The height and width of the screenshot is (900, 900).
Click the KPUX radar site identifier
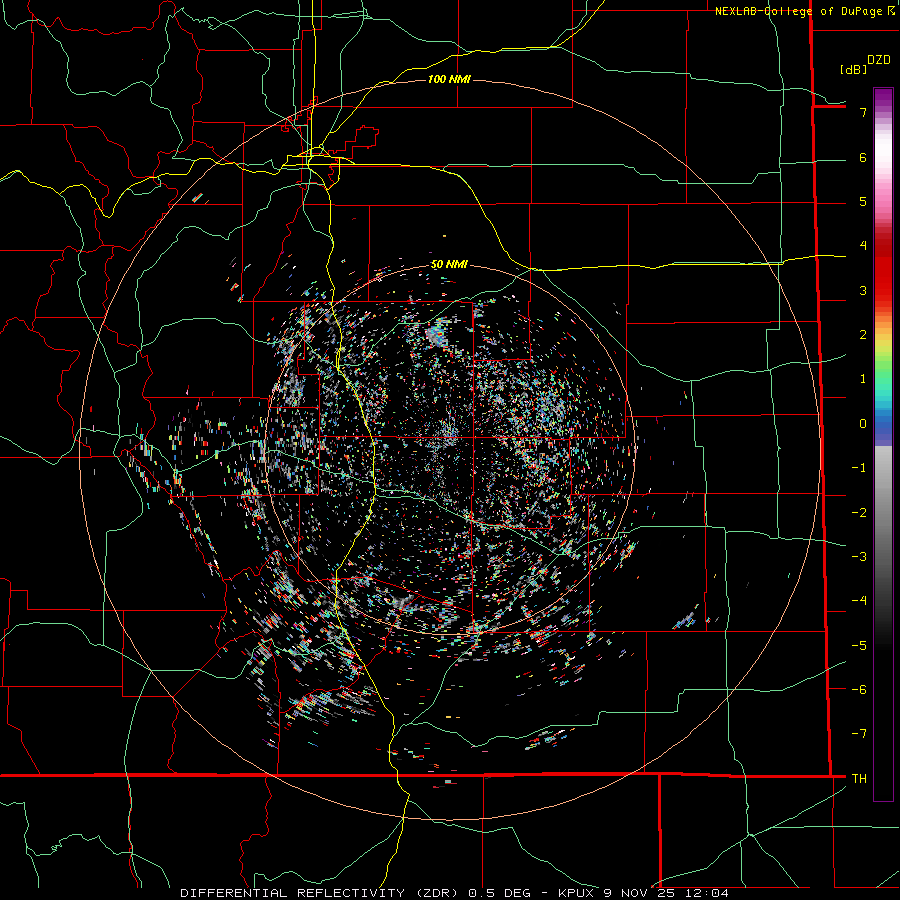pos(577,893)
